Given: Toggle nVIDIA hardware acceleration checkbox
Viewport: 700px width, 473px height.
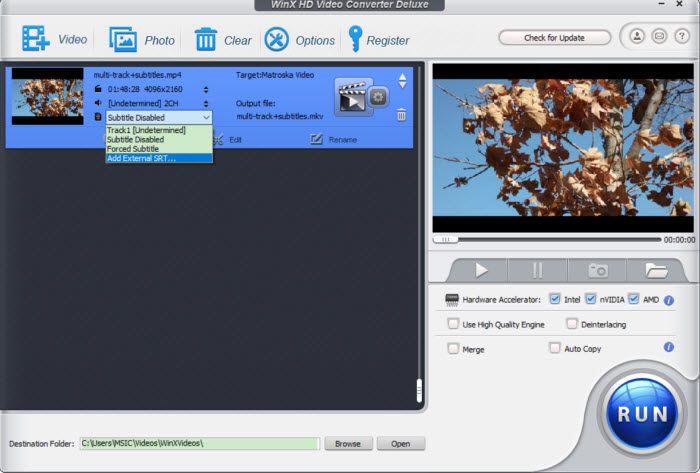Looking at the screenshot, I should [x=590, y=299].
